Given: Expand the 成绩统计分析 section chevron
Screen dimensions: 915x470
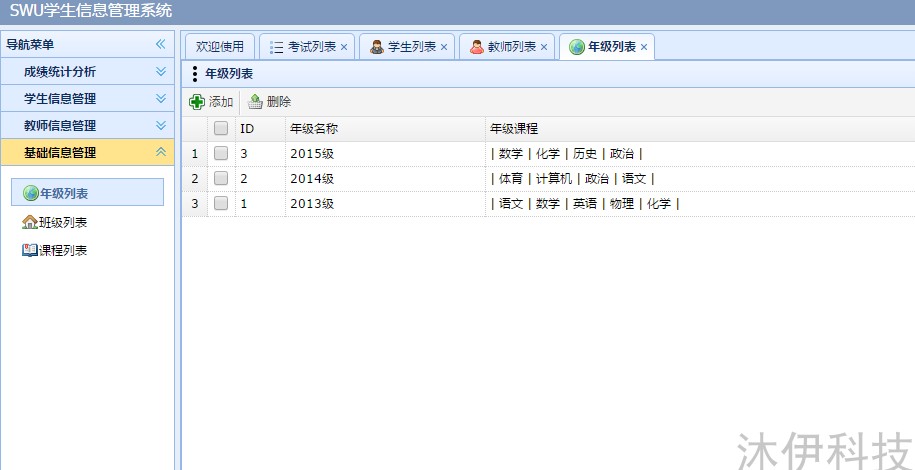Looking at the screenshot, I should (161, 71).
